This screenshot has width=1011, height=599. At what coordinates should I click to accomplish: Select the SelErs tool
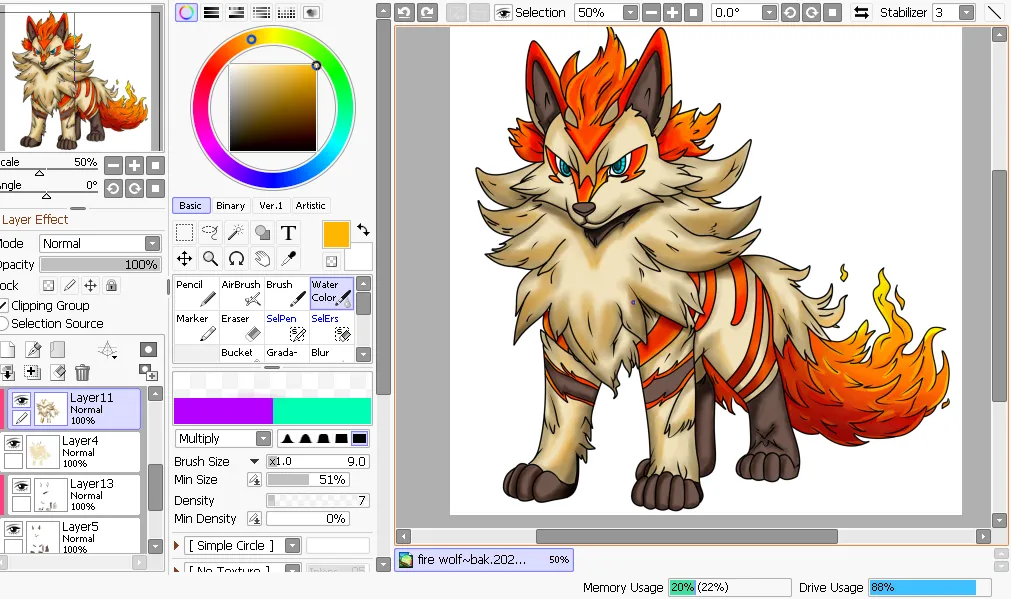click(331, 328)
